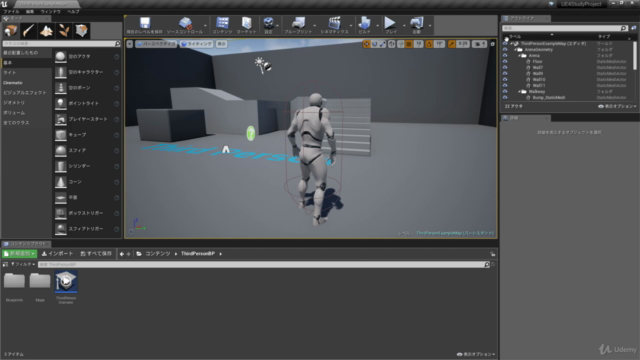Screen dimensions: 640x360
Task: Select the translate gizmo icon in viewport
Action: pyautogui.click(x=367, y=44)
